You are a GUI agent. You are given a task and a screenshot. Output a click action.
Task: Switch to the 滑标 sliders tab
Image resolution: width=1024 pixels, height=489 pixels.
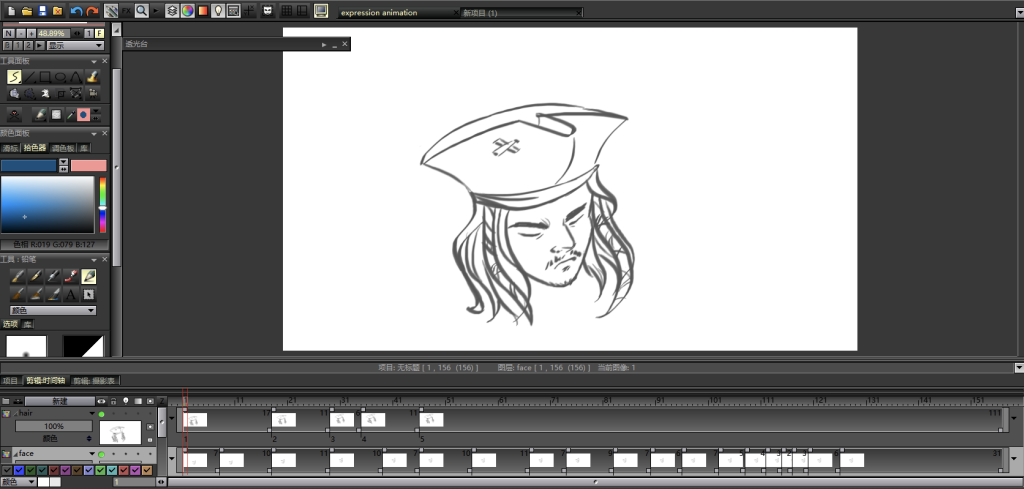coord(10,148)
